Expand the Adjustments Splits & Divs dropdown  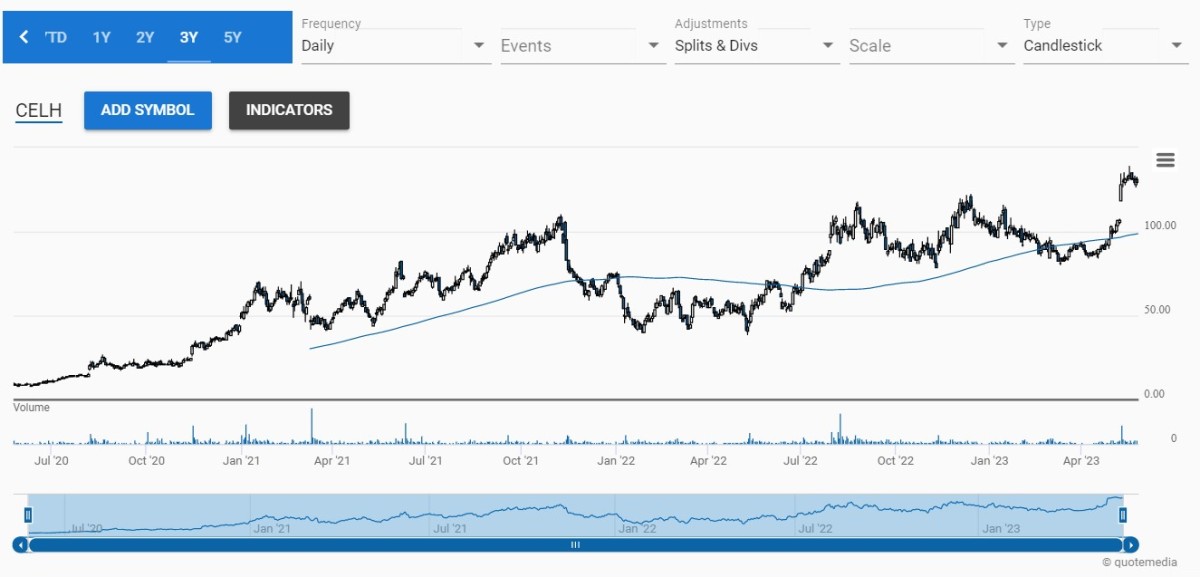coord(756,45)
